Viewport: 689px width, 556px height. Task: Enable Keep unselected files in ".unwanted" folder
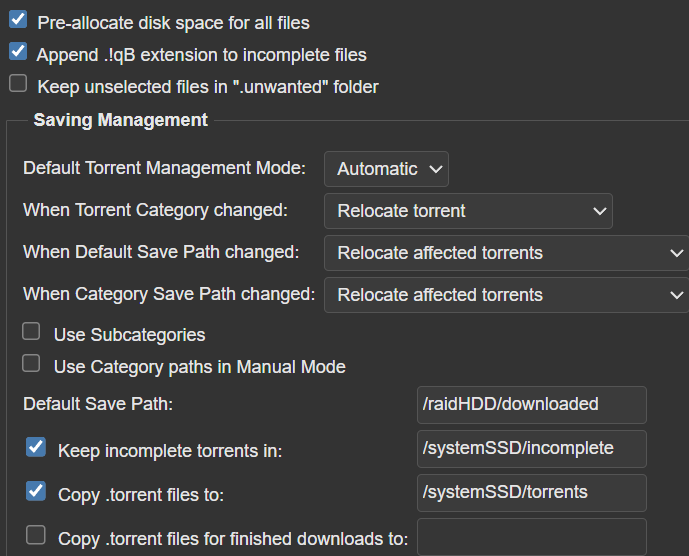pos(18,84)
